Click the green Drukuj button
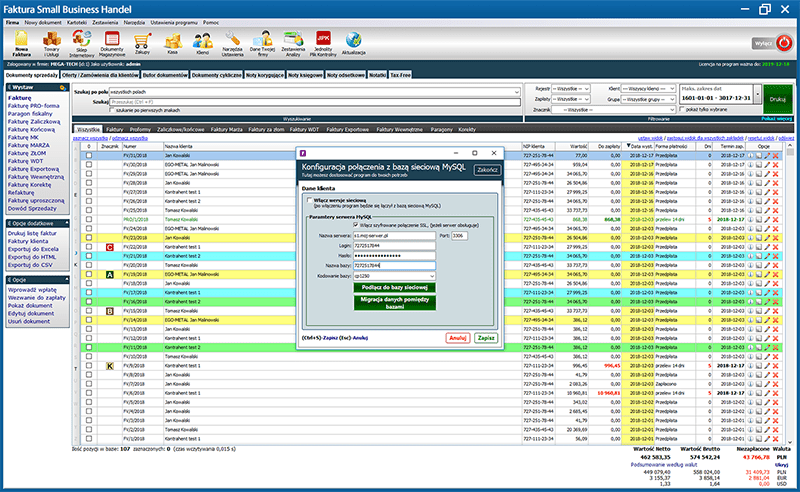The image size is (800, 492). point(777,99)
